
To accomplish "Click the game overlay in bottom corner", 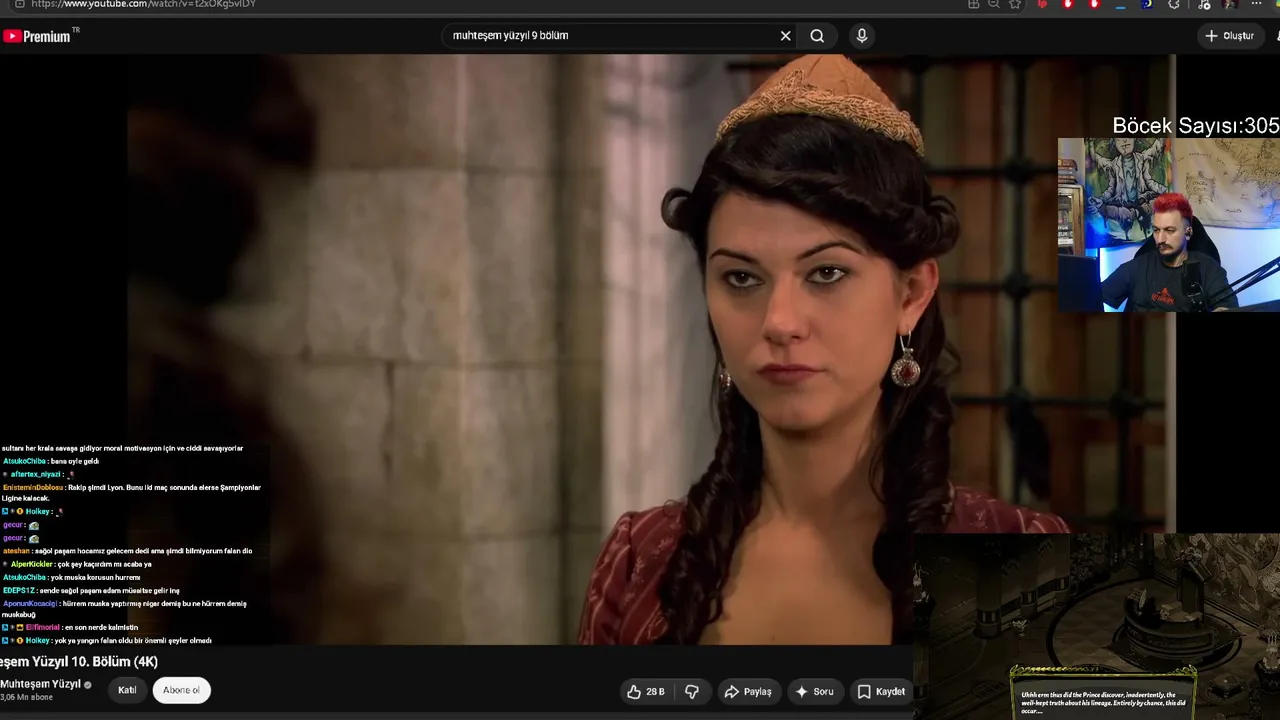I will coord(1096,626).
